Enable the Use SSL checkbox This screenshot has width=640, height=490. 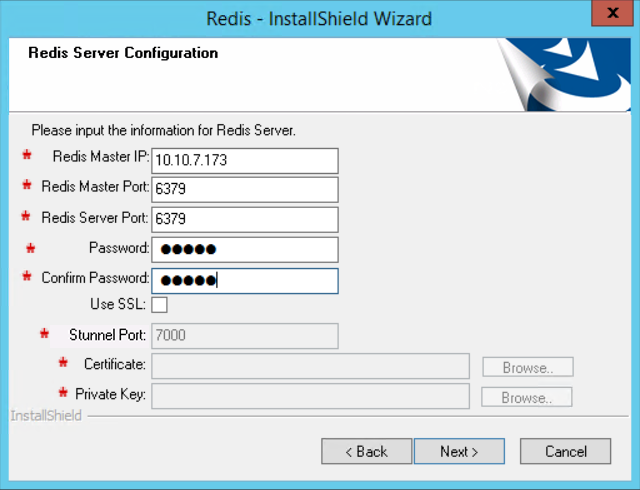[x=159, y=305]
